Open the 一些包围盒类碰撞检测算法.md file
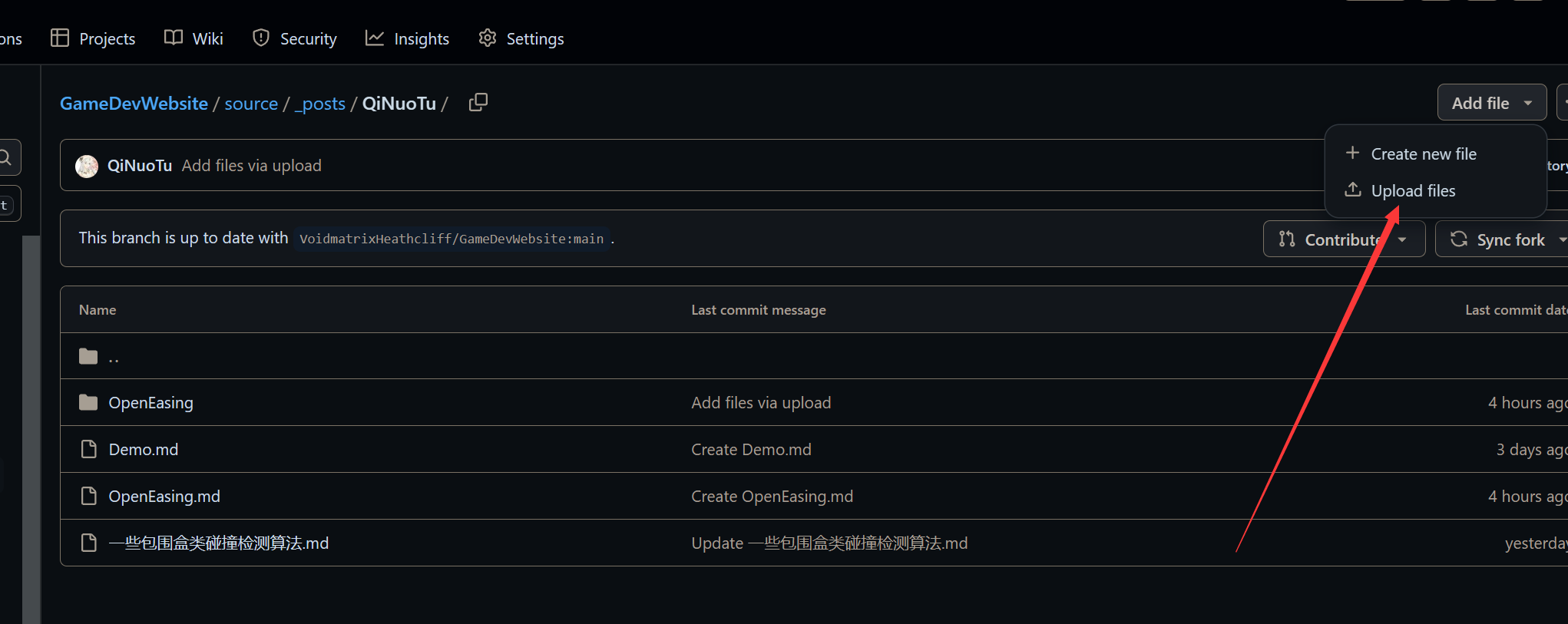Screen dimensions: 1568x624 (x=219, y=543)
